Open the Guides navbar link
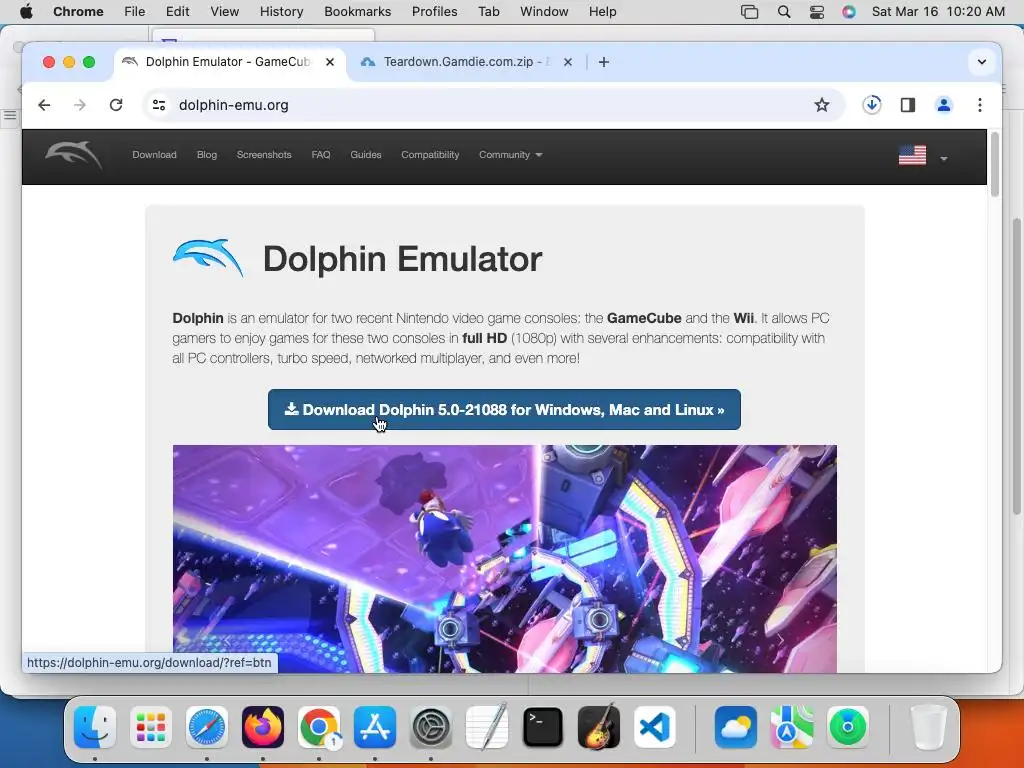This screenshot has width=1024, height=768. [x=366, y=155]
